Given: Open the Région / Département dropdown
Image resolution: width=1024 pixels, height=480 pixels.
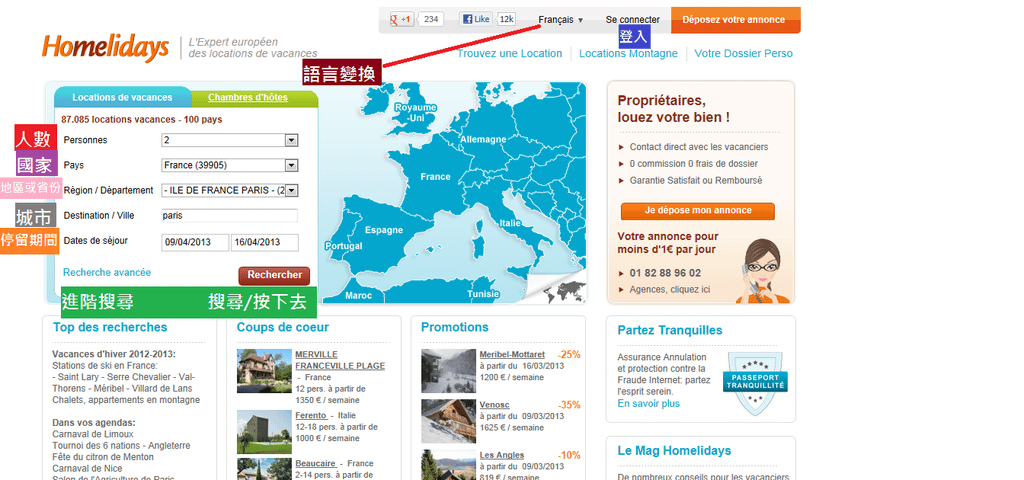Looking at the screenshot, I should tap(230, 190).
